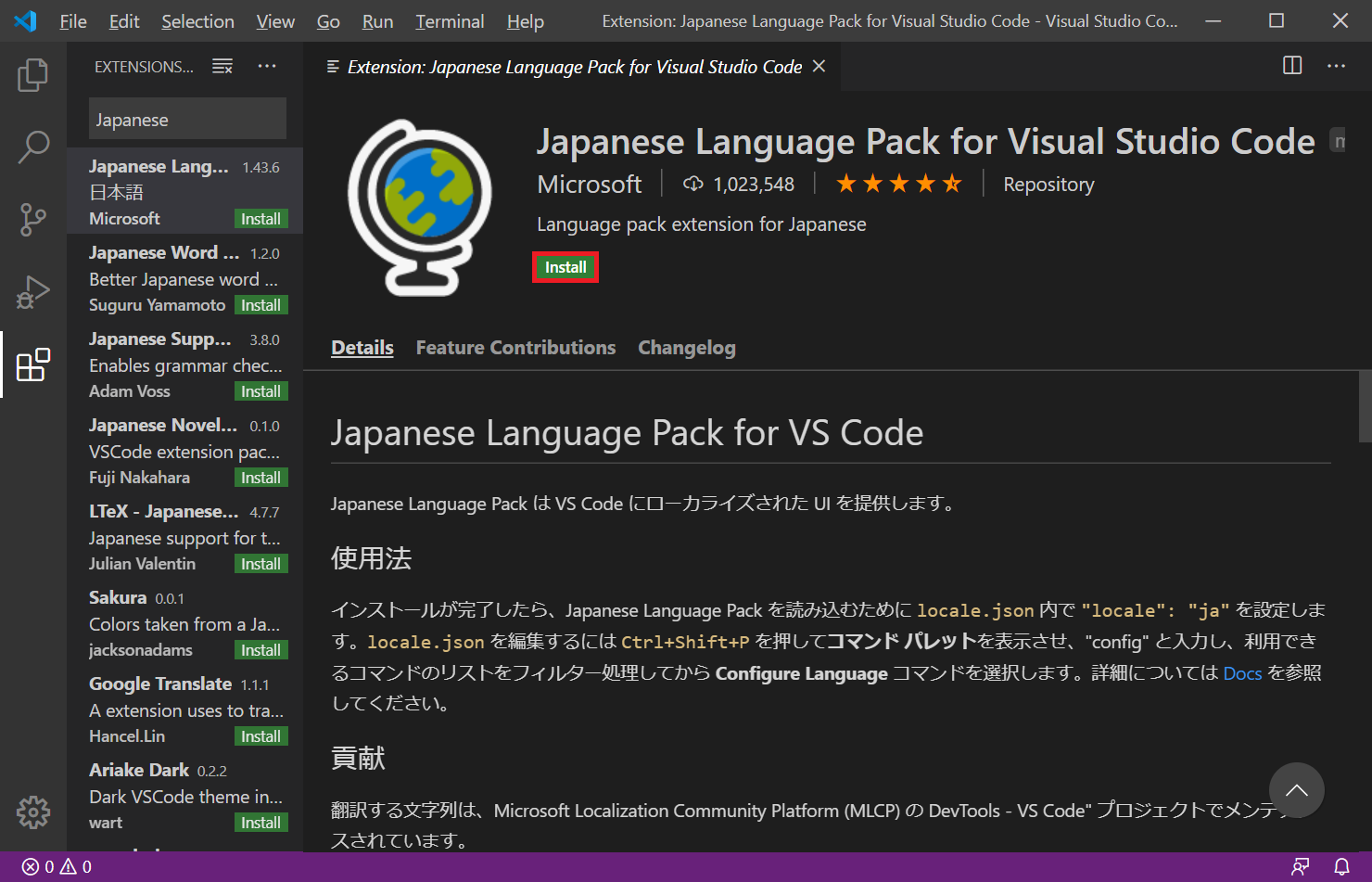Open the Edit menu
Viewport: 1372px width, 882px height.
(124, 20)
